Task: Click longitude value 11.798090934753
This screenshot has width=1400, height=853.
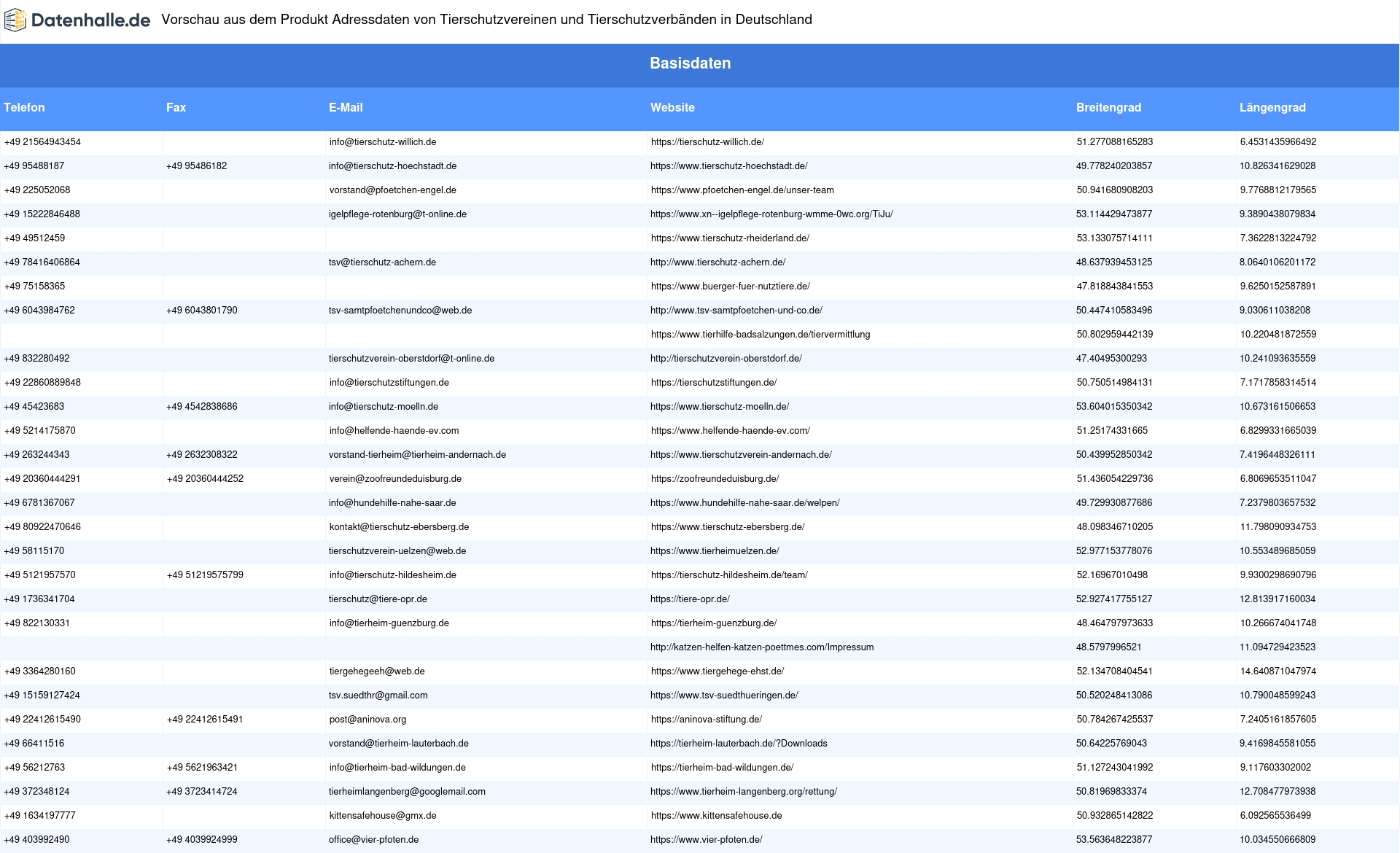Action: (x=1278, y=527)
